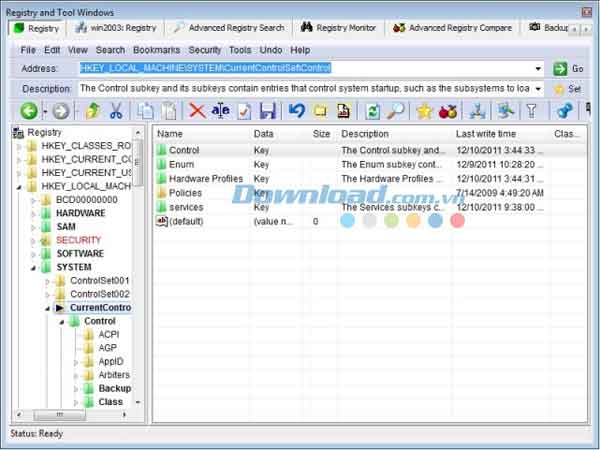Image resolution: width=600 pixels, height=450 pixels.
Task: Select BCD00000000 key in tree
Action: [86, 200]
